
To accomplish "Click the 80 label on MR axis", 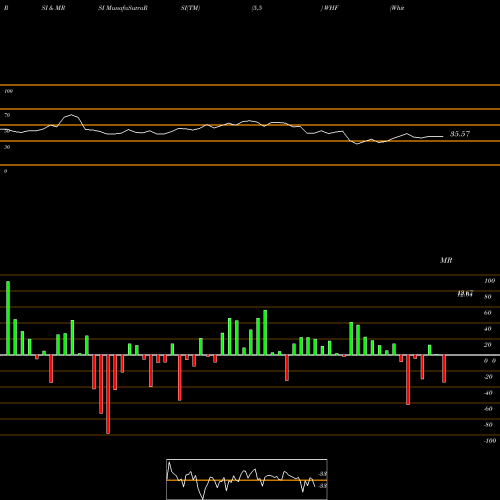I will [488, 297].
